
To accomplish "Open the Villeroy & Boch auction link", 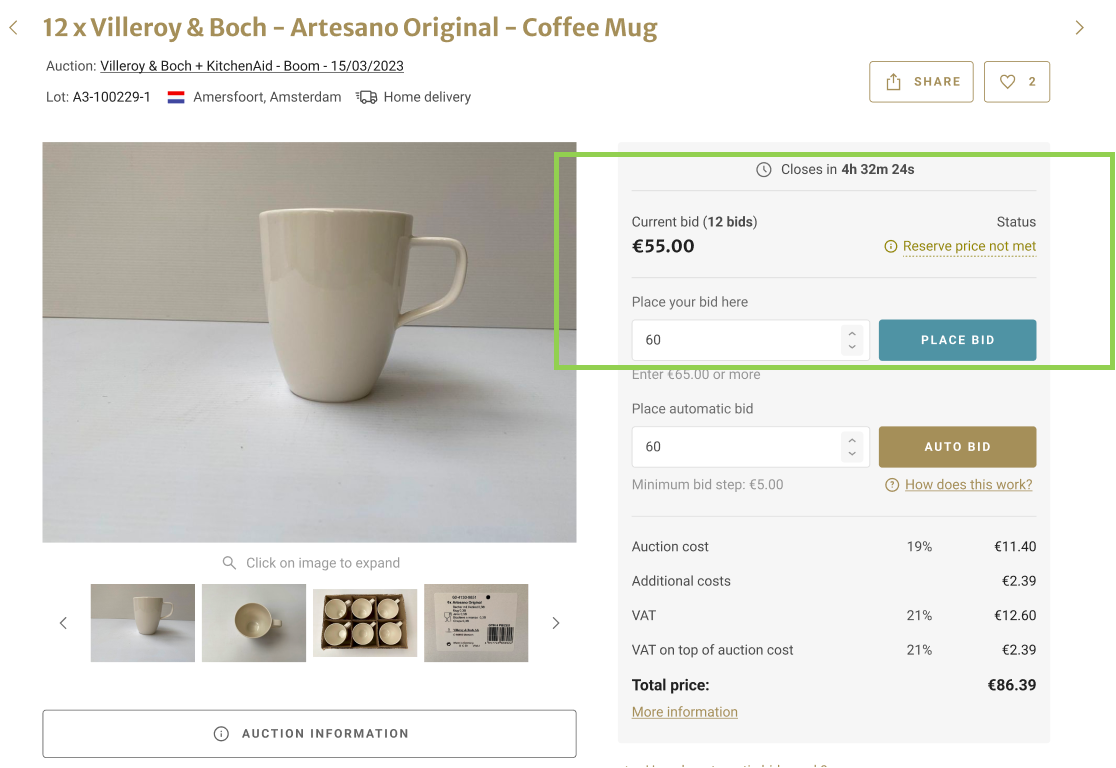I will coord(252,66).
